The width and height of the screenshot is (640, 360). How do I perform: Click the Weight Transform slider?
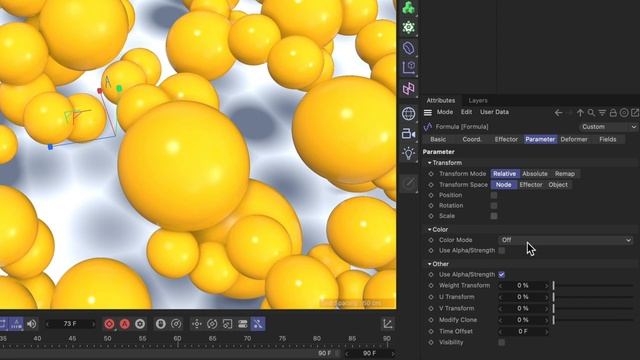click(593, 286)
